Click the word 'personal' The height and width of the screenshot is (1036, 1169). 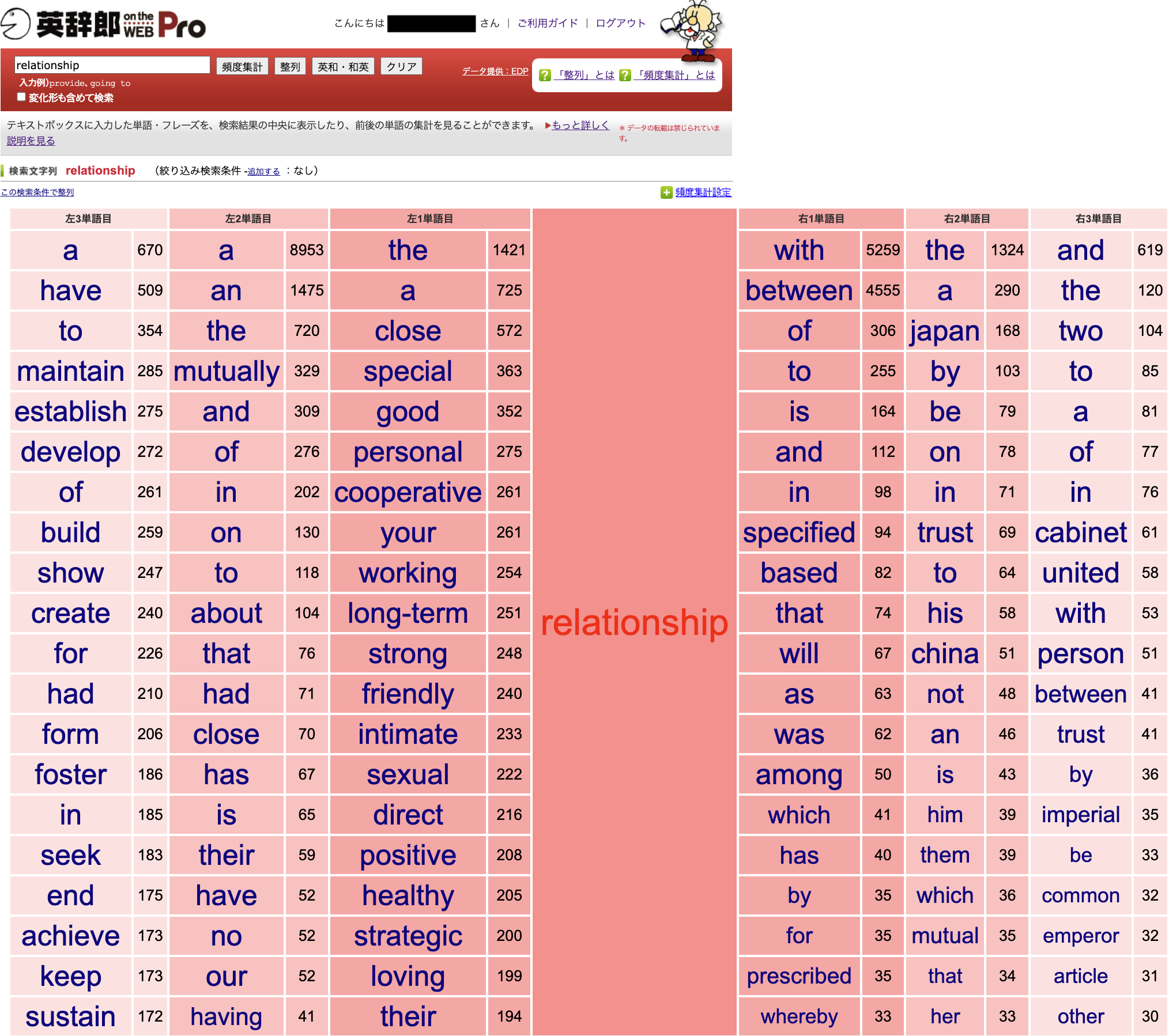point(408,452)
